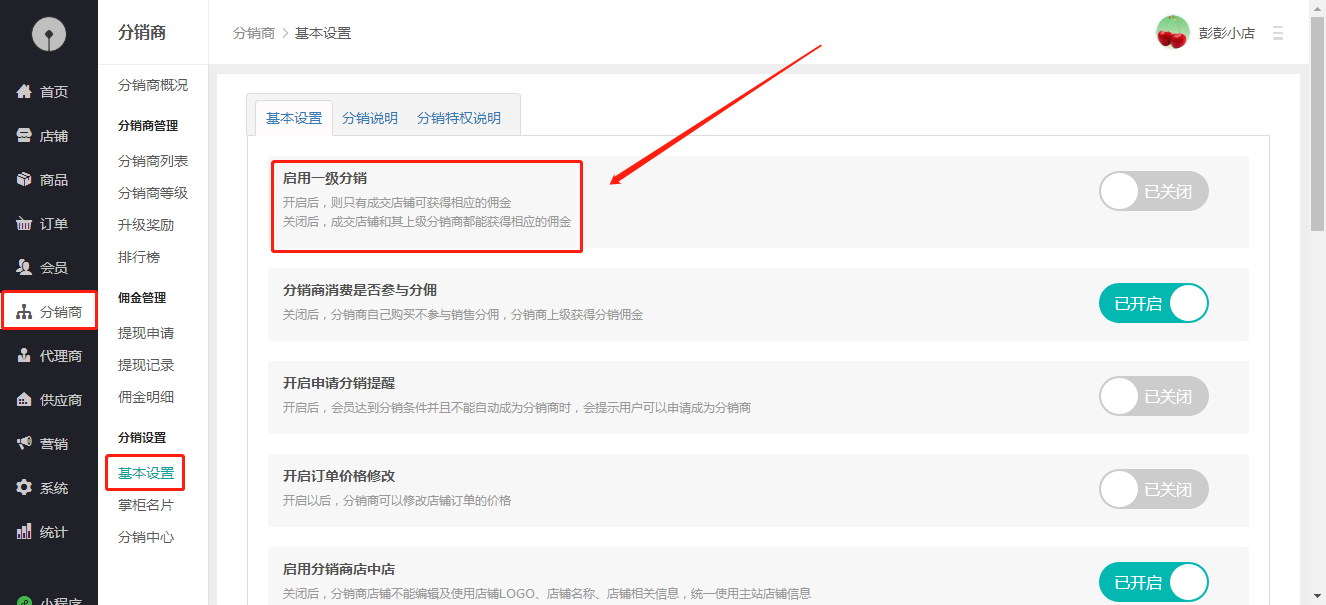Screen dimensions: 1326x605
Task: Open the 营销 marketing megaphone icon
Action: click(x=25, y=443)
